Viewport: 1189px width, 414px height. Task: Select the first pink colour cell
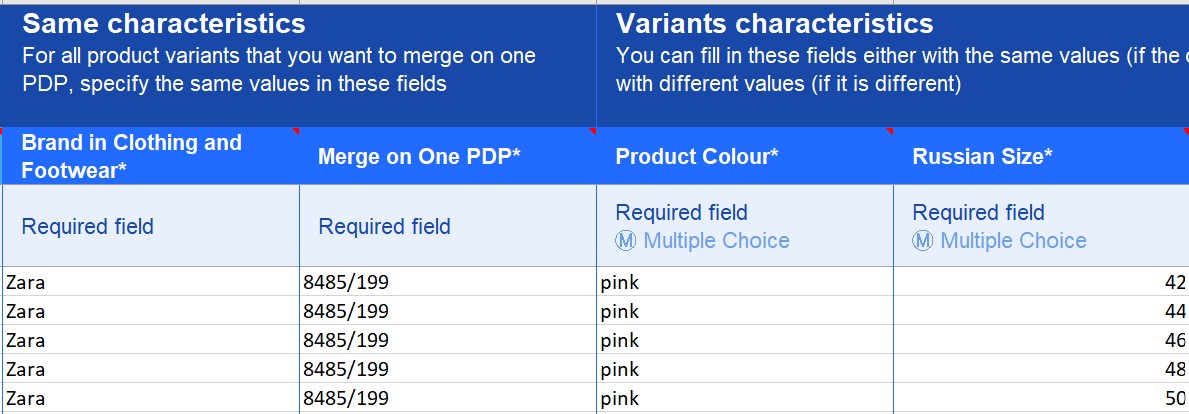click(x=745, y=282)
